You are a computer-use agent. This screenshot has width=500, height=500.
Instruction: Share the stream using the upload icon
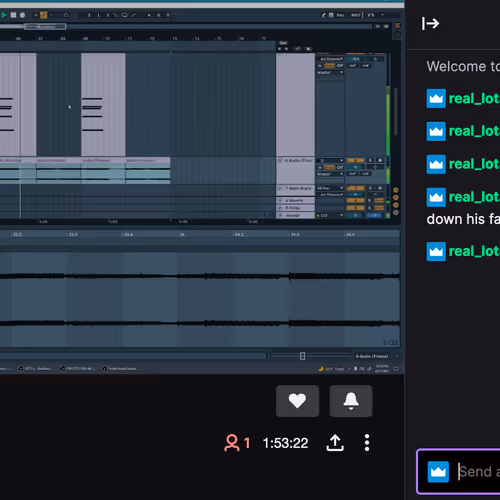pyautogui.click(x=335, y=443)
